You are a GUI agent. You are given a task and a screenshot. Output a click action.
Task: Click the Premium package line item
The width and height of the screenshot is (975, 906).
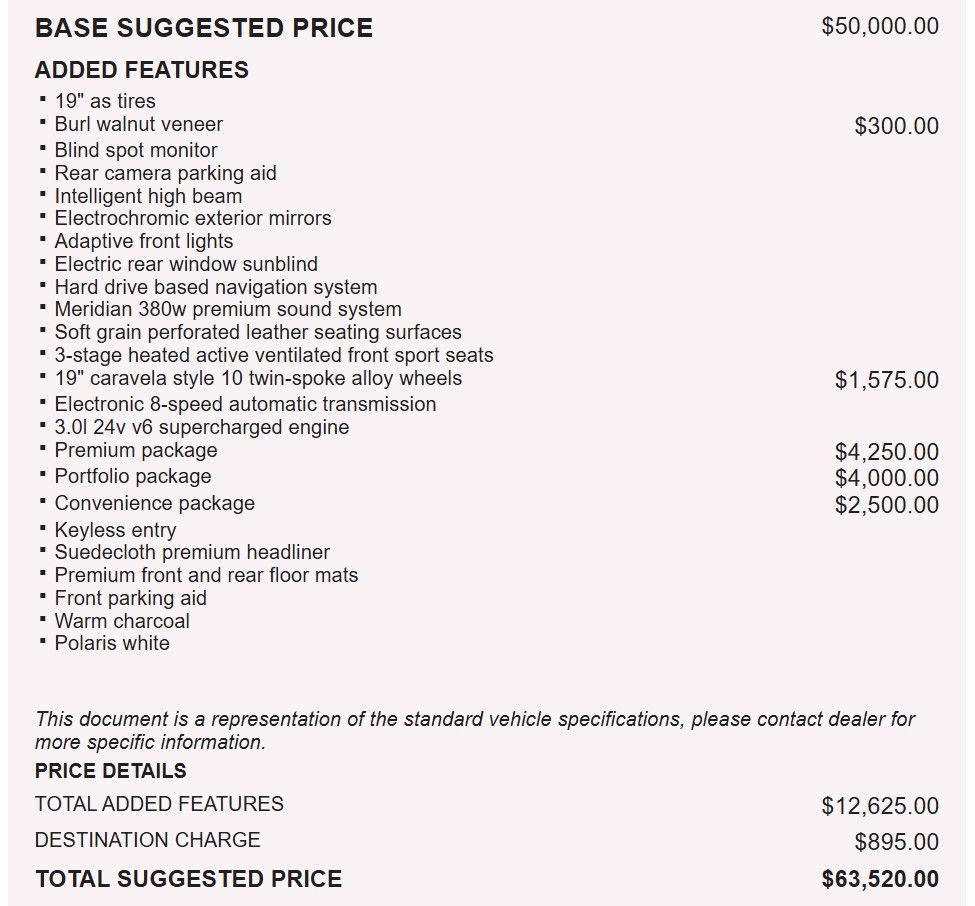point(135,451)
